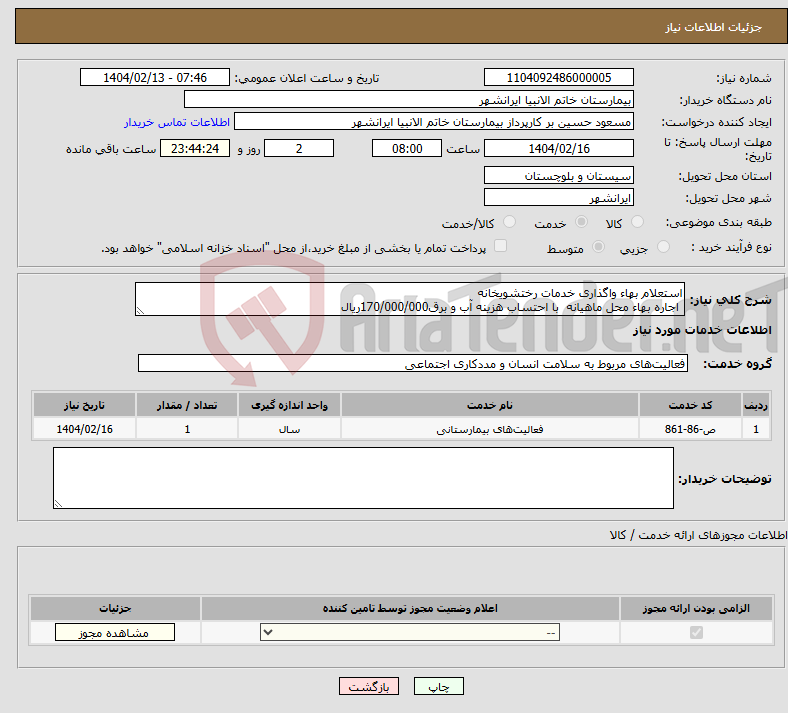Click the اعلام وضعیت مجوز توسط تامین کننده header

[x=410, y=608]
